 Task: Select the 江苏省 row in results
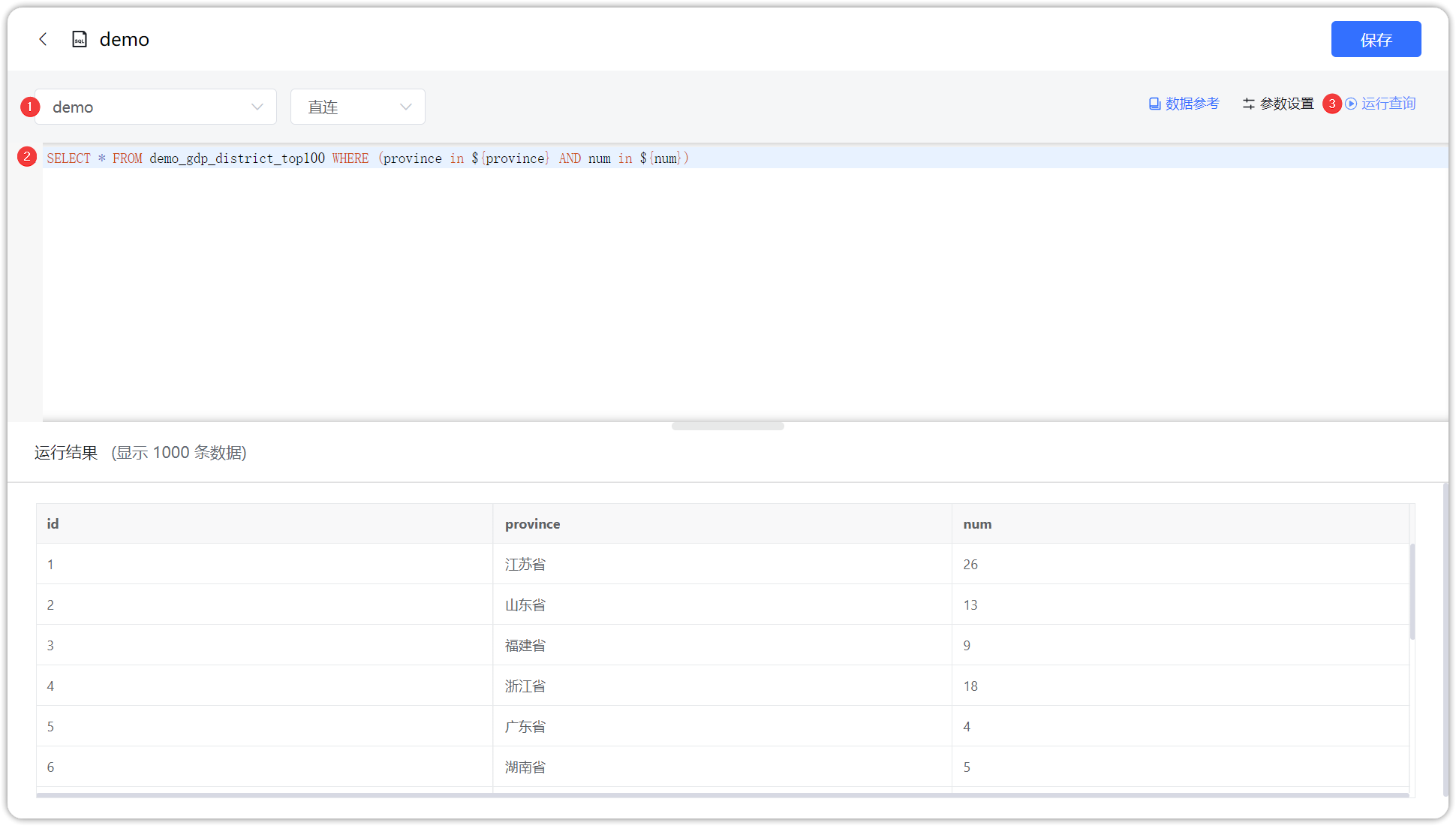tap(525, 564)
